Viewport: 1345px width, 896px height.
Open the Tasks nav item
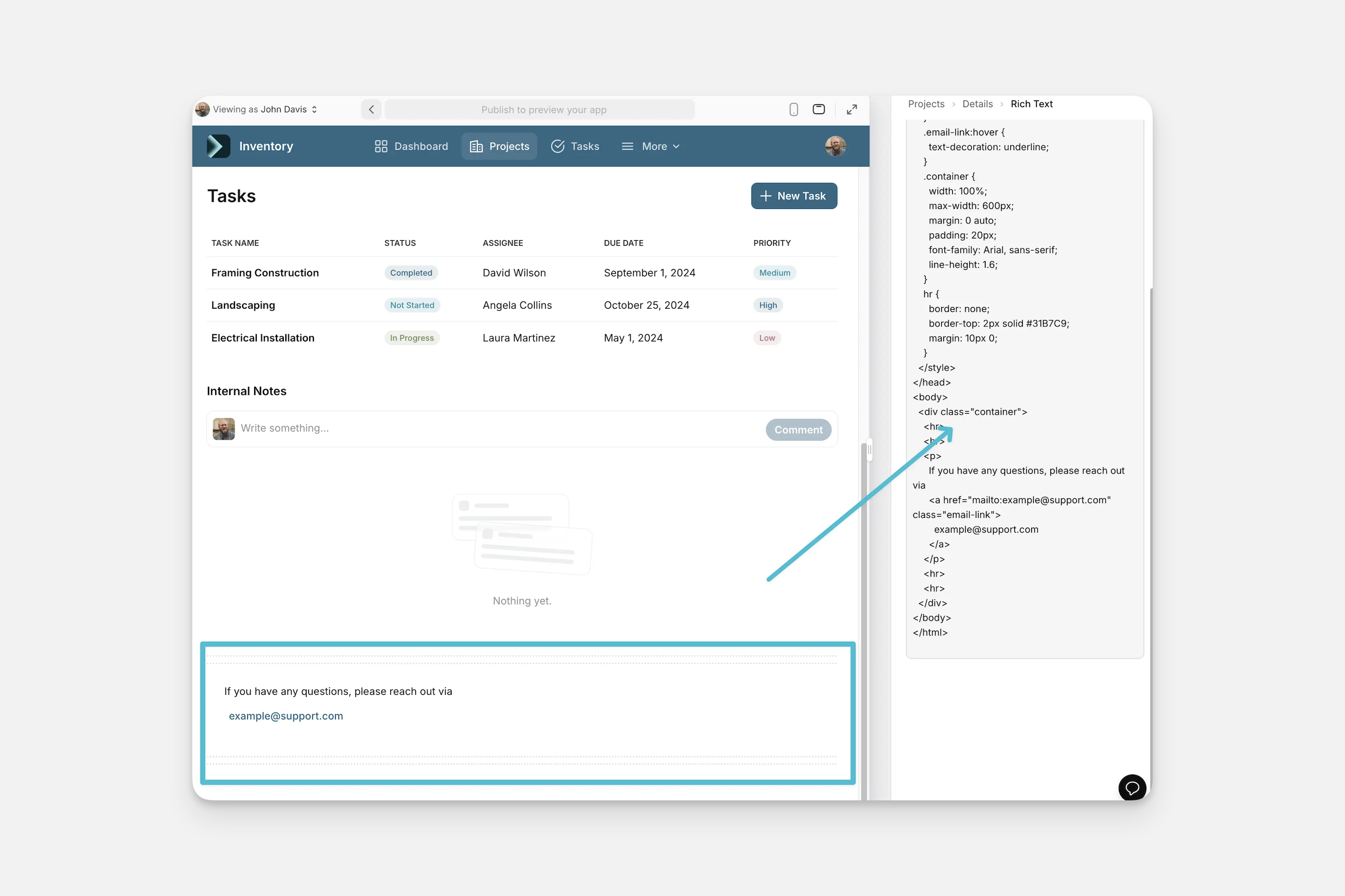[x=575, y=146]
